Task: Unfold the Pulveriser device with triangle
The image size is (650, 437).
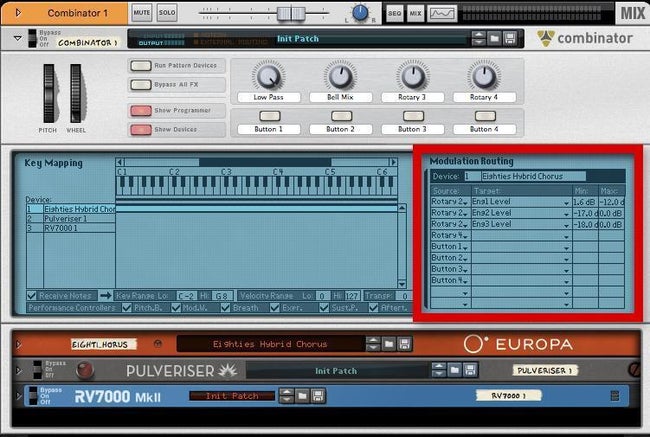Action: click(18, 370)
